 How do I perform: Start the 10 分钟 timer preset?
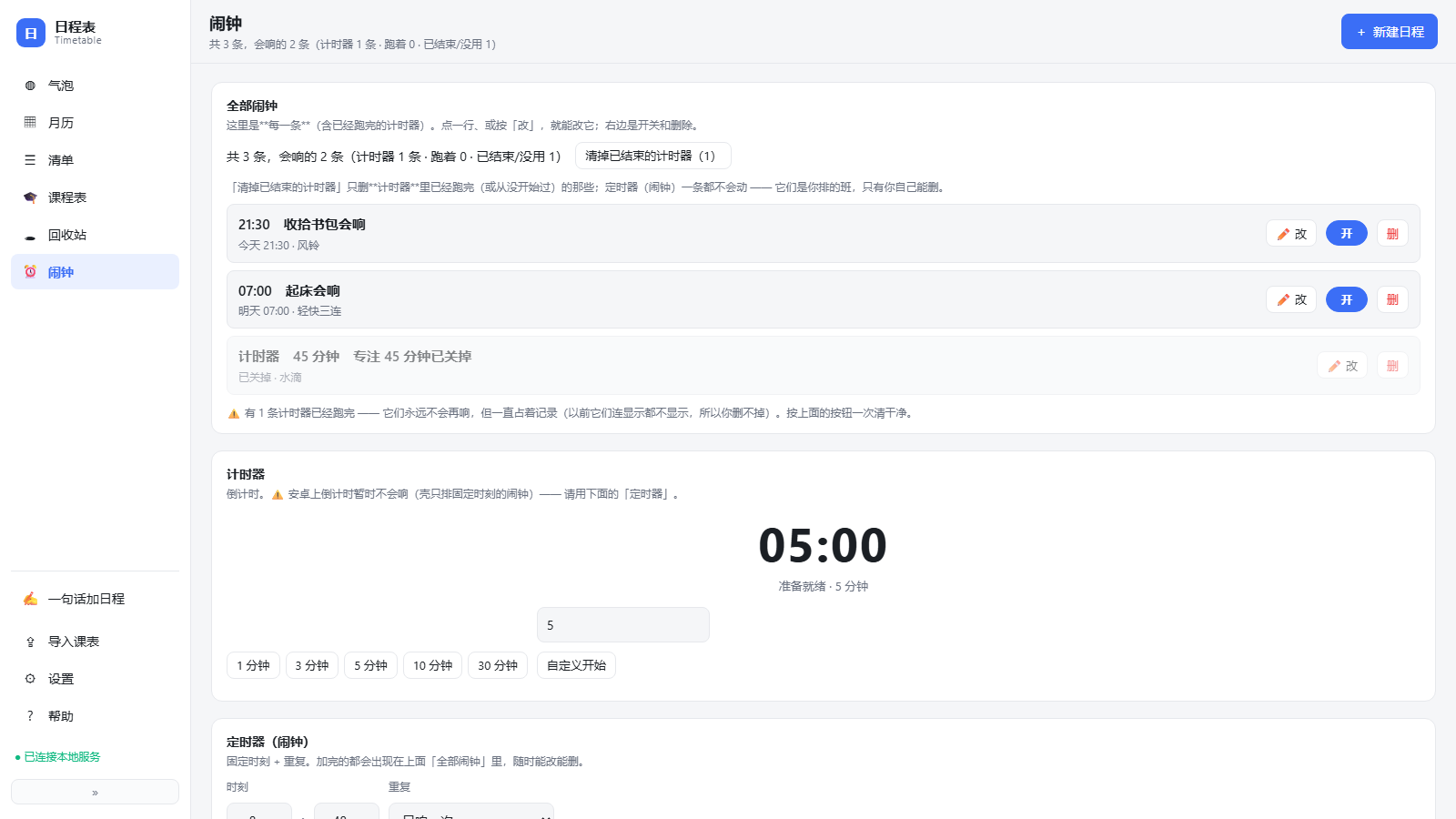click(432, 665)
